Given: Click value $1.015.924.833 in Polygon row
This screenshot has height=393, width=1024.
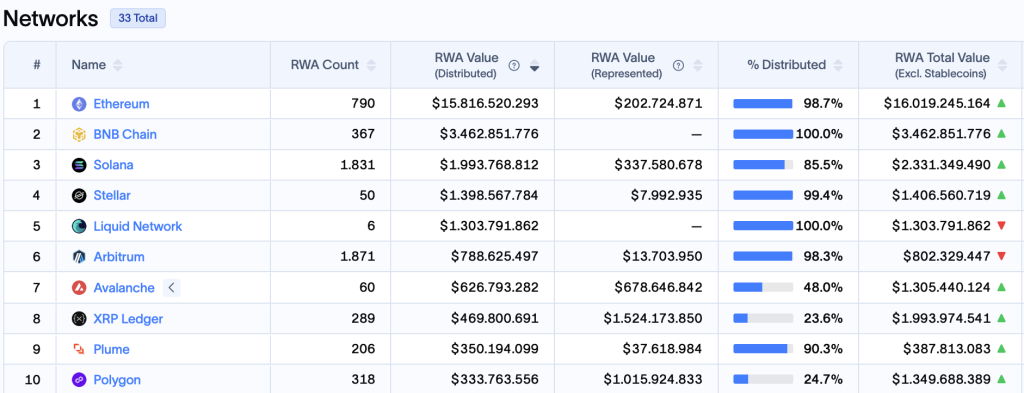Looking at the screenshot, I should [x=653, y=380].
